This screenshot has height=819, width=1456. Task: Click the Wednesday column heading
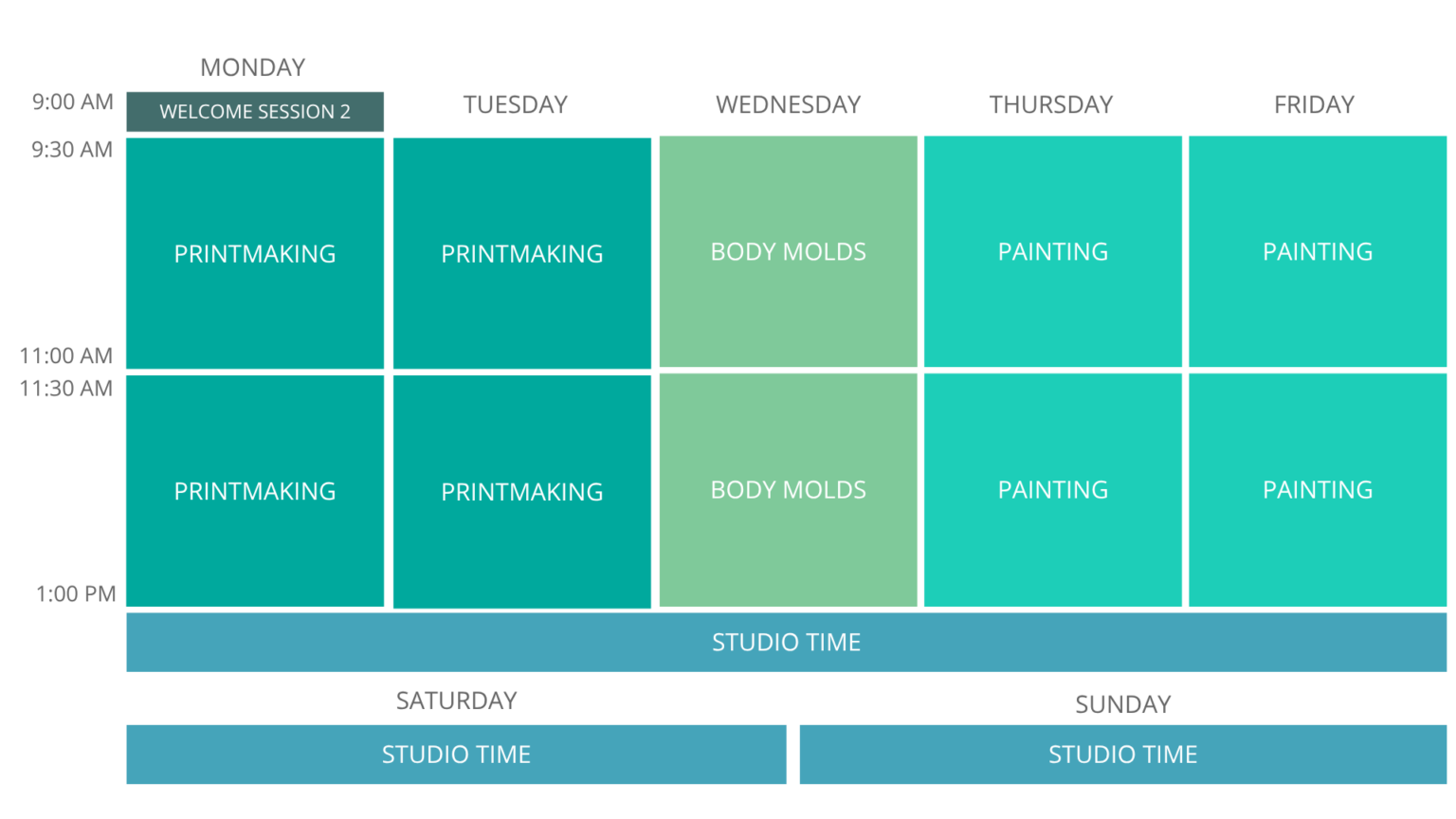coord(789,104)
